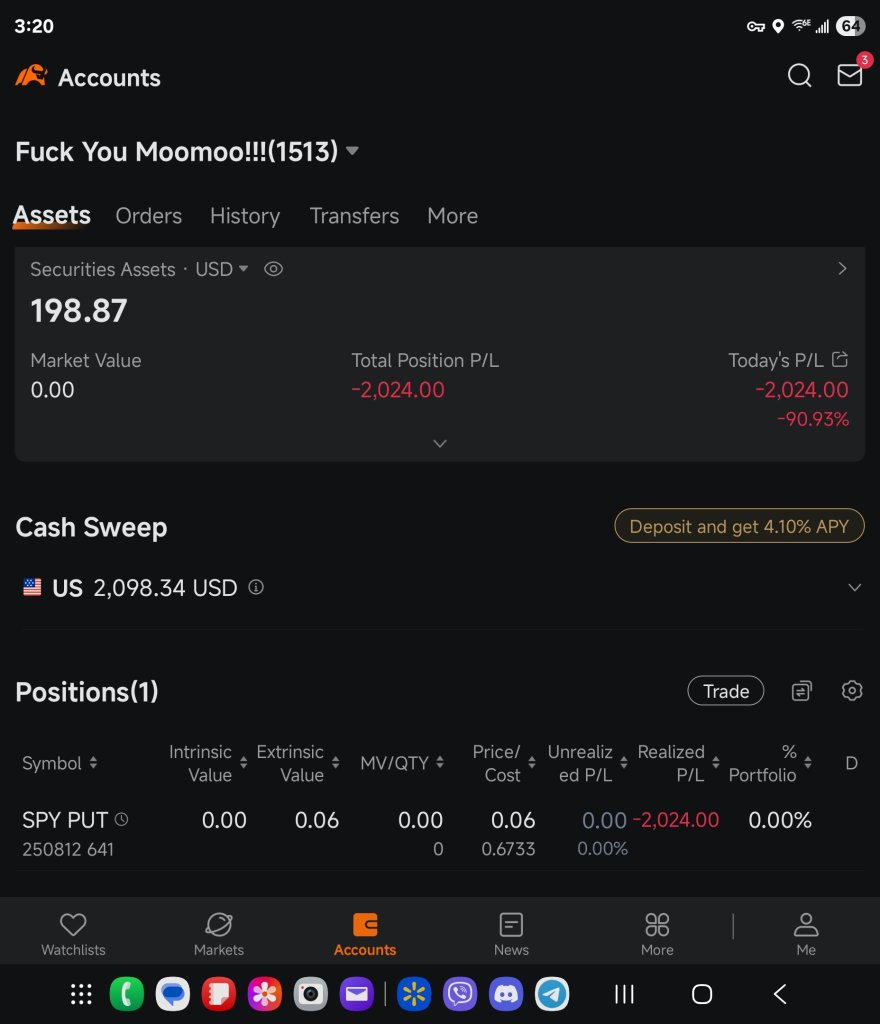Open the Discord app in dock
Image resolution: width=880 pixels, height=1024 pixels.
tap(506, 994)
